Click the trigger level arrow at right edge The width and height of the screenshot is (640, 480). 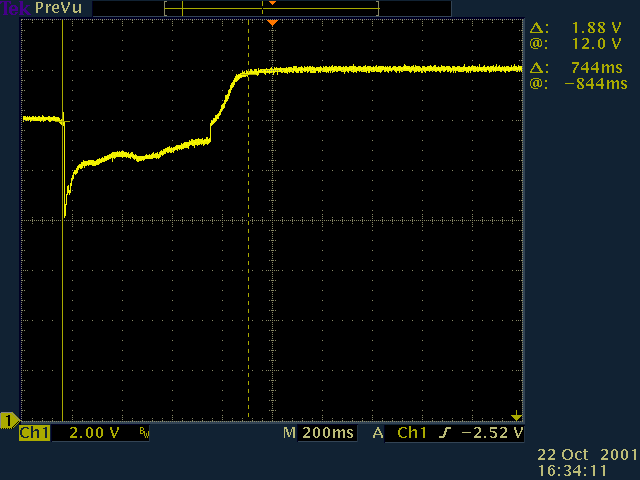tap(516, 415)
